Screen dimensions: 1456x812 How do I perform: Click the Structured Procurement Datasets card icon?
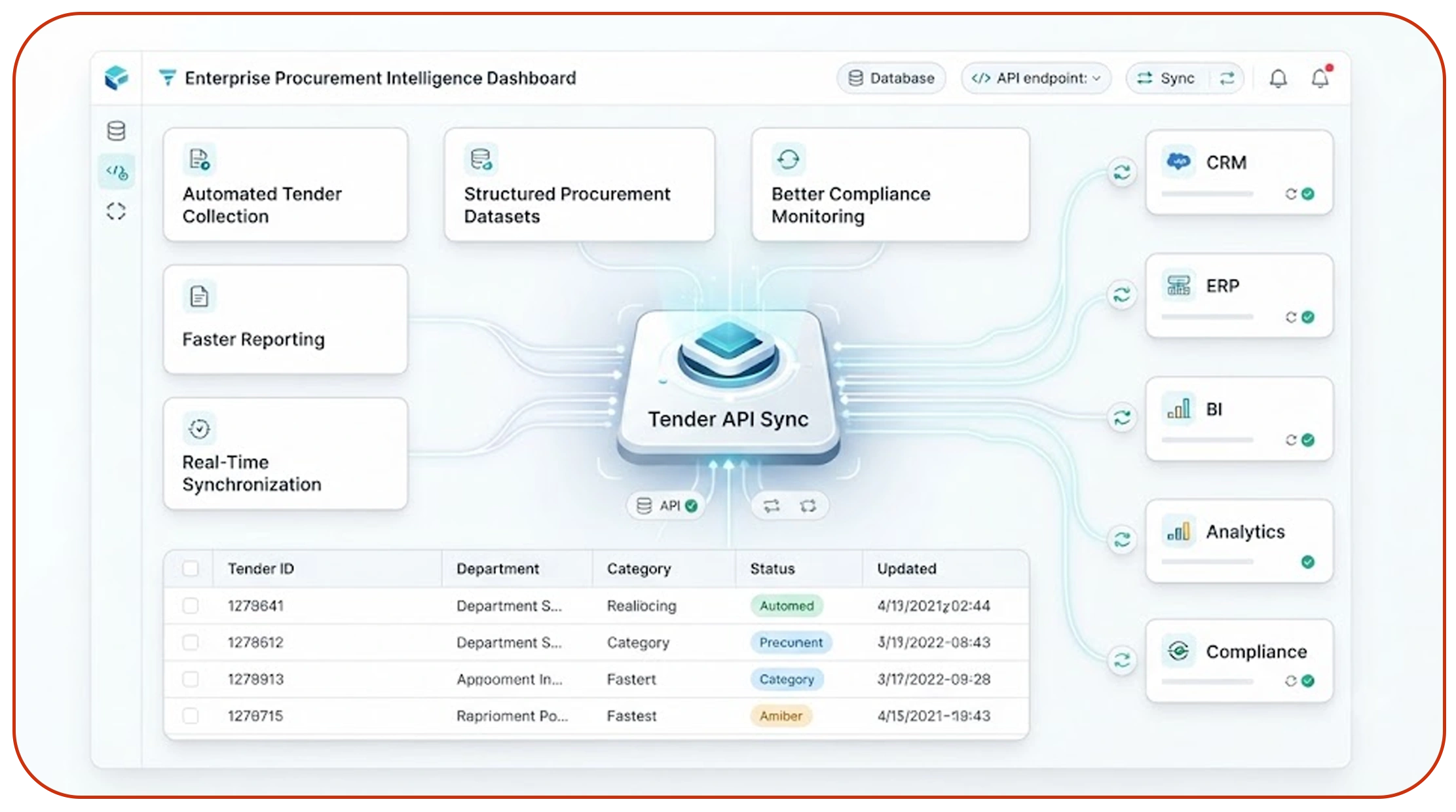[481, 159]
